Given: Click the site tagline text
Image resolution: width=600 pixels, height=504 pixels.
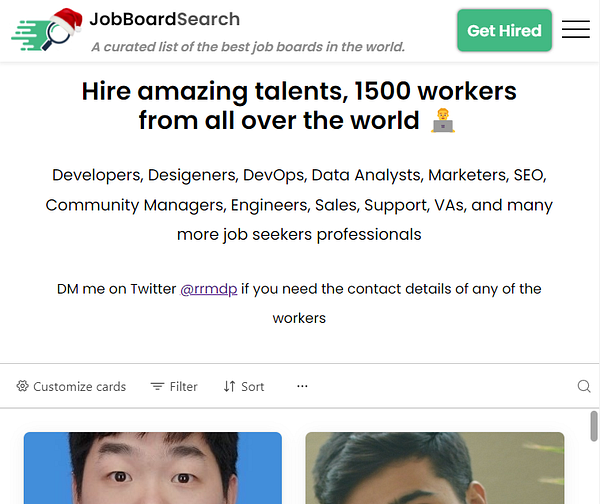Looking at the screenshot, I should point(248,47).
